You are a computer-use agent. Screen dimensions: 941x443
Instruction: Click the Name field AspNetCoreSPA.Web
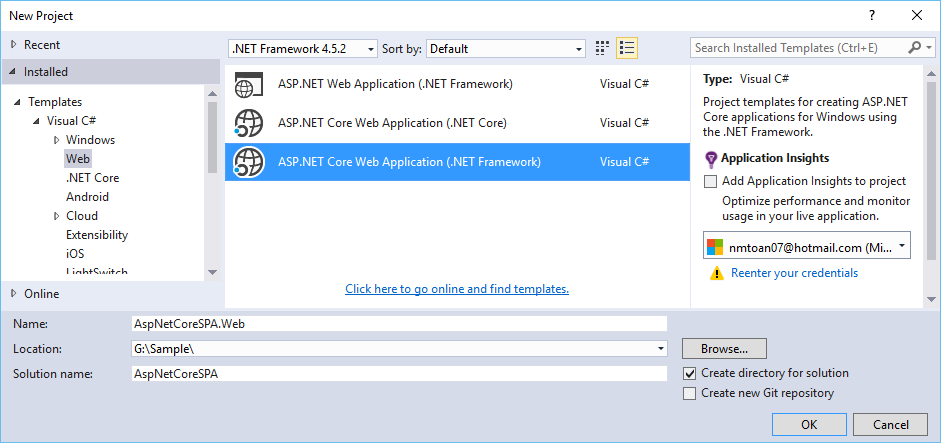point(399,324)
